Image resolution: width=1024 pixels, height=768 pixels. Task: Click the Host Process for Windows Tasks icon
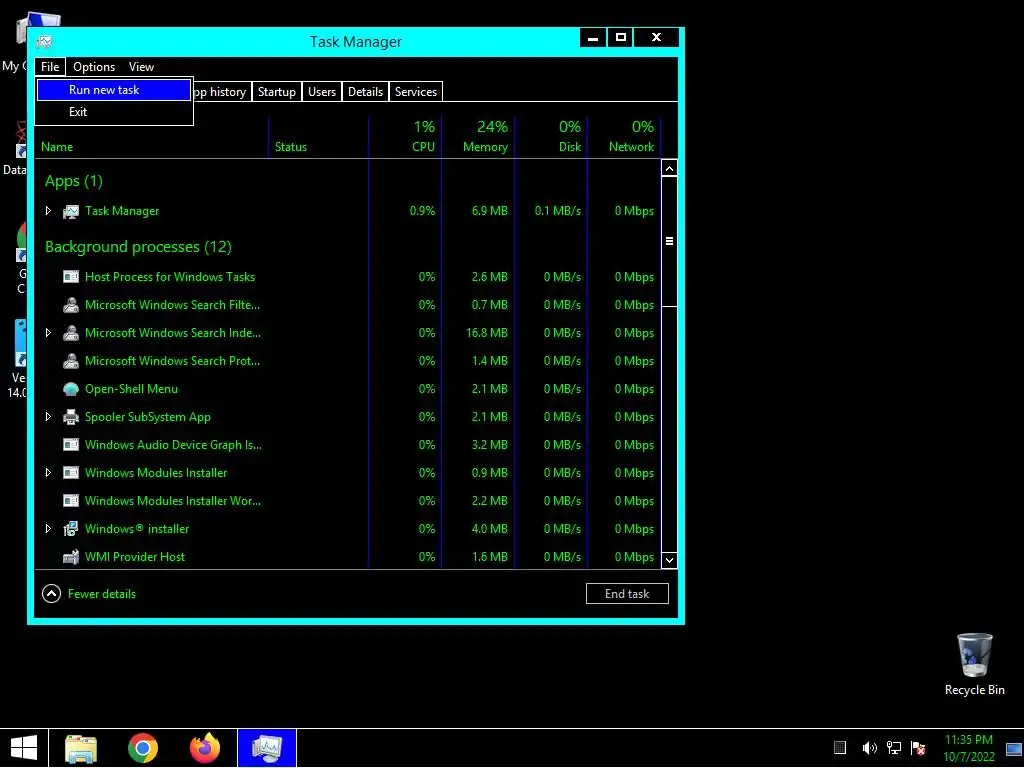coord(71,277)
